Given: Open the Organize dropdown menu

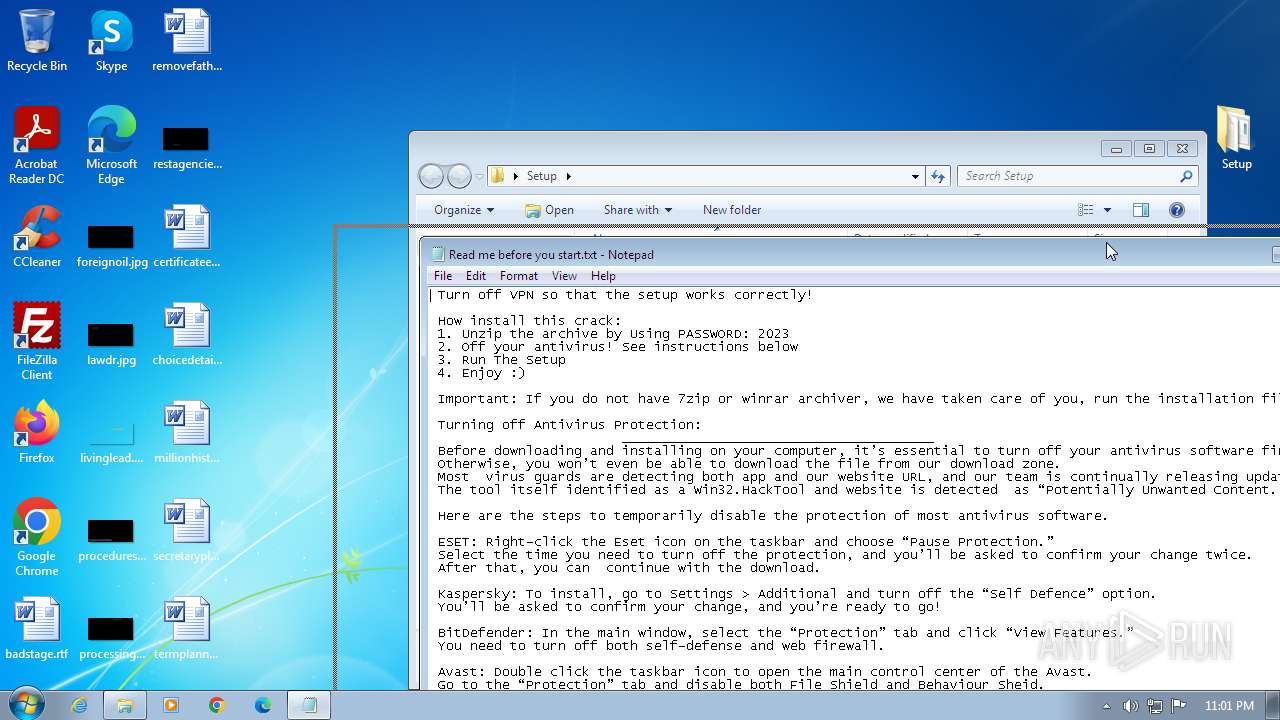Looking at the screenshot, I should point(464,210).
